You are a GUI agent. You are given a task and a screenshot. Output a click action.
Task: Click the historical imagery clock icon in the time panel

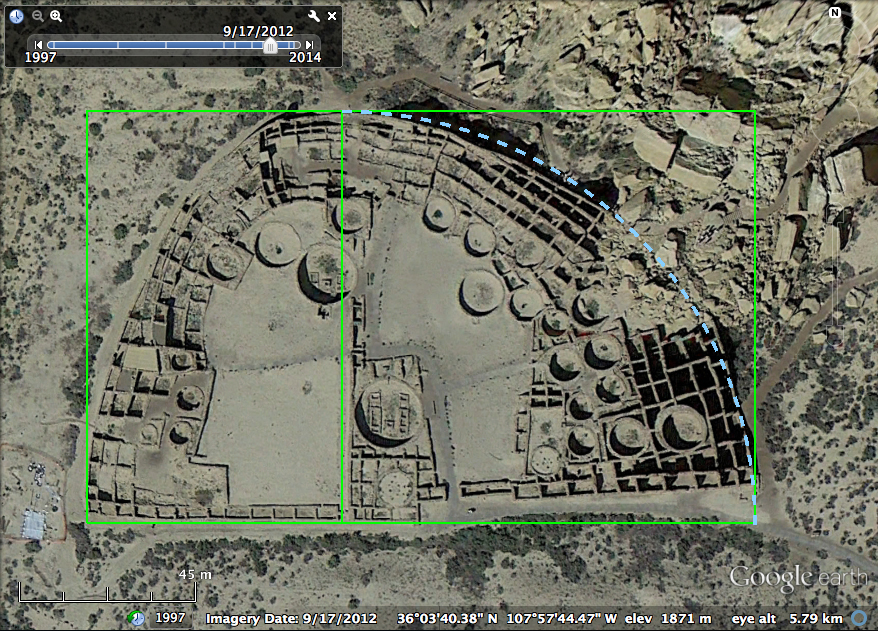(x=17, y=16)
